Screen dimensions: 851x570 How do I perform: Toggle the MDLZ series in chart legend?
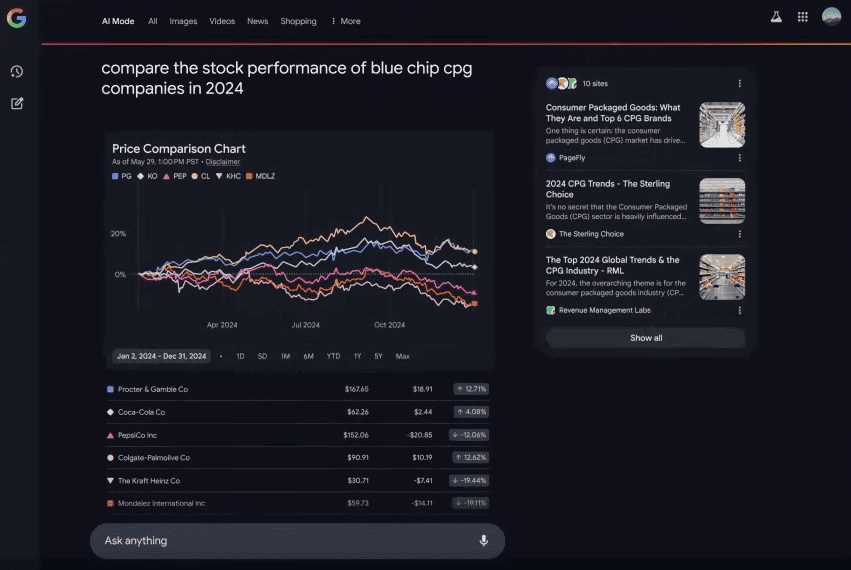click(x=261, y=176)
